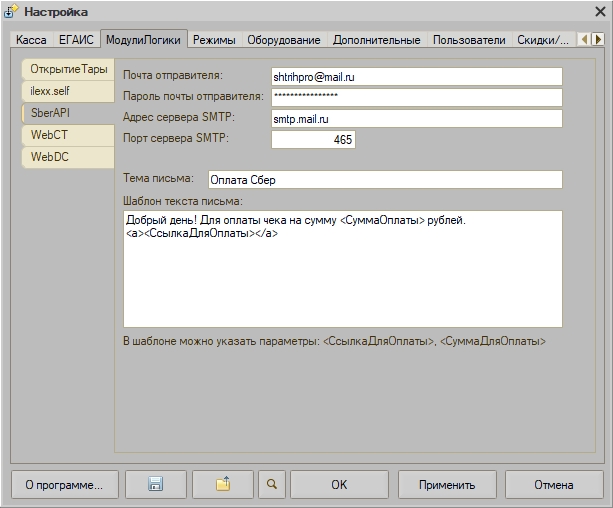Open the ЕГАИС tab
613x508 pixels.
(x=76, y=40)
